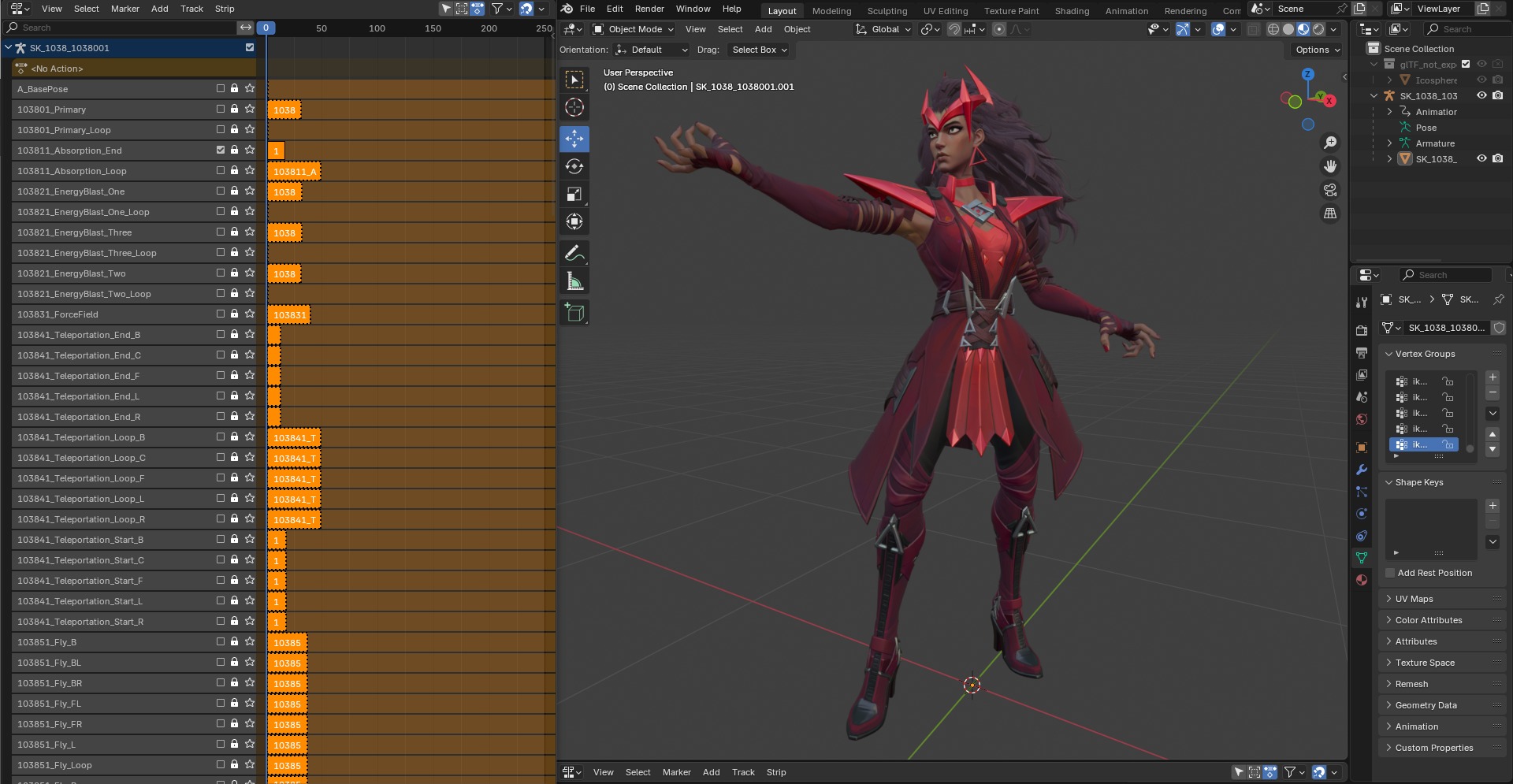
Task: Click the 103811_A action strip
Action: pyautogui.click(x=294, y=171)
